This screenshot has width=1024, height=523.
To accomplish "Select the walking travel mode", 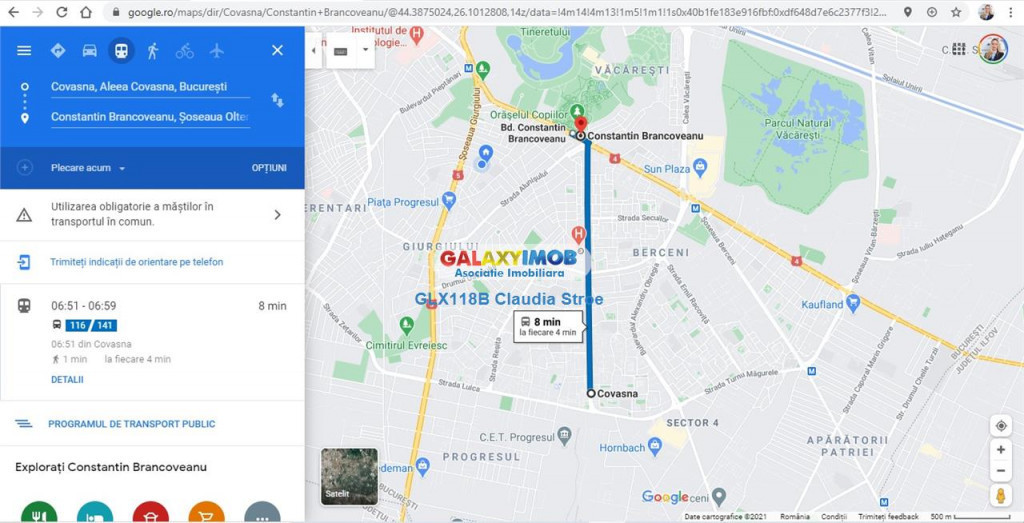I will [x=153, y=50].
